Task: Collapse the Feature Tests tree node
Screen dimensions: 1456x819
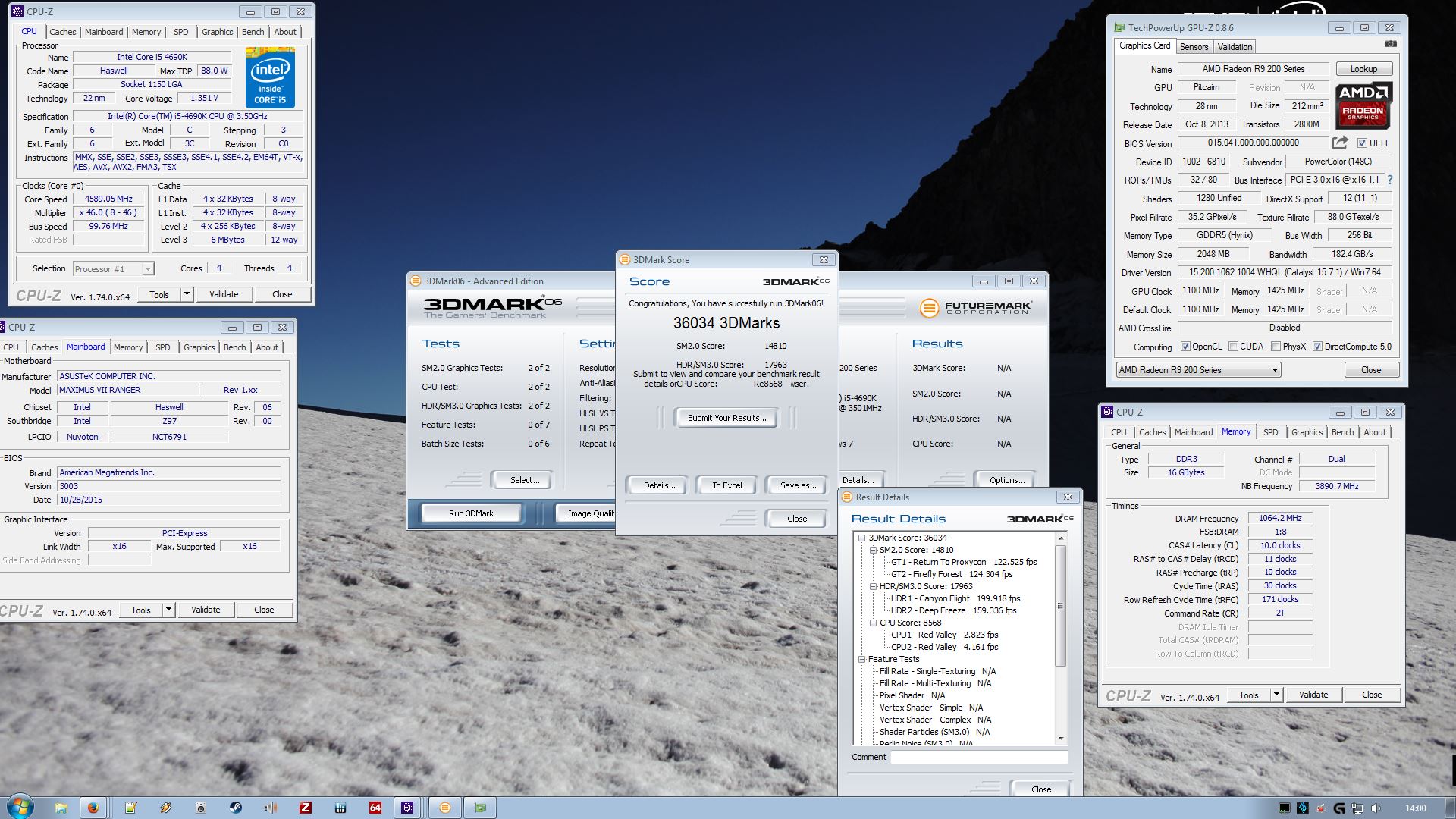Action: tap(861, 659)
